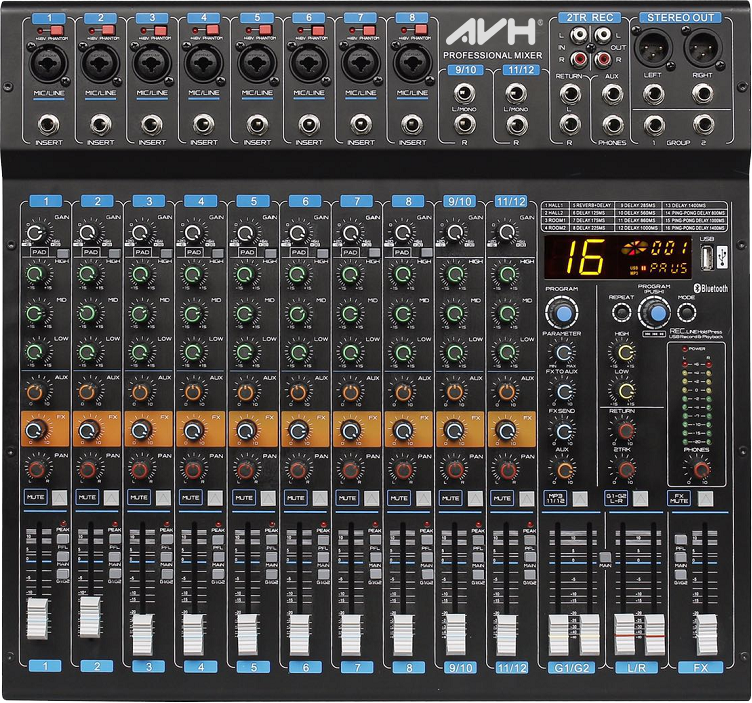
Task: Mute channel 1 with its mute button
Action: point(59,498)
